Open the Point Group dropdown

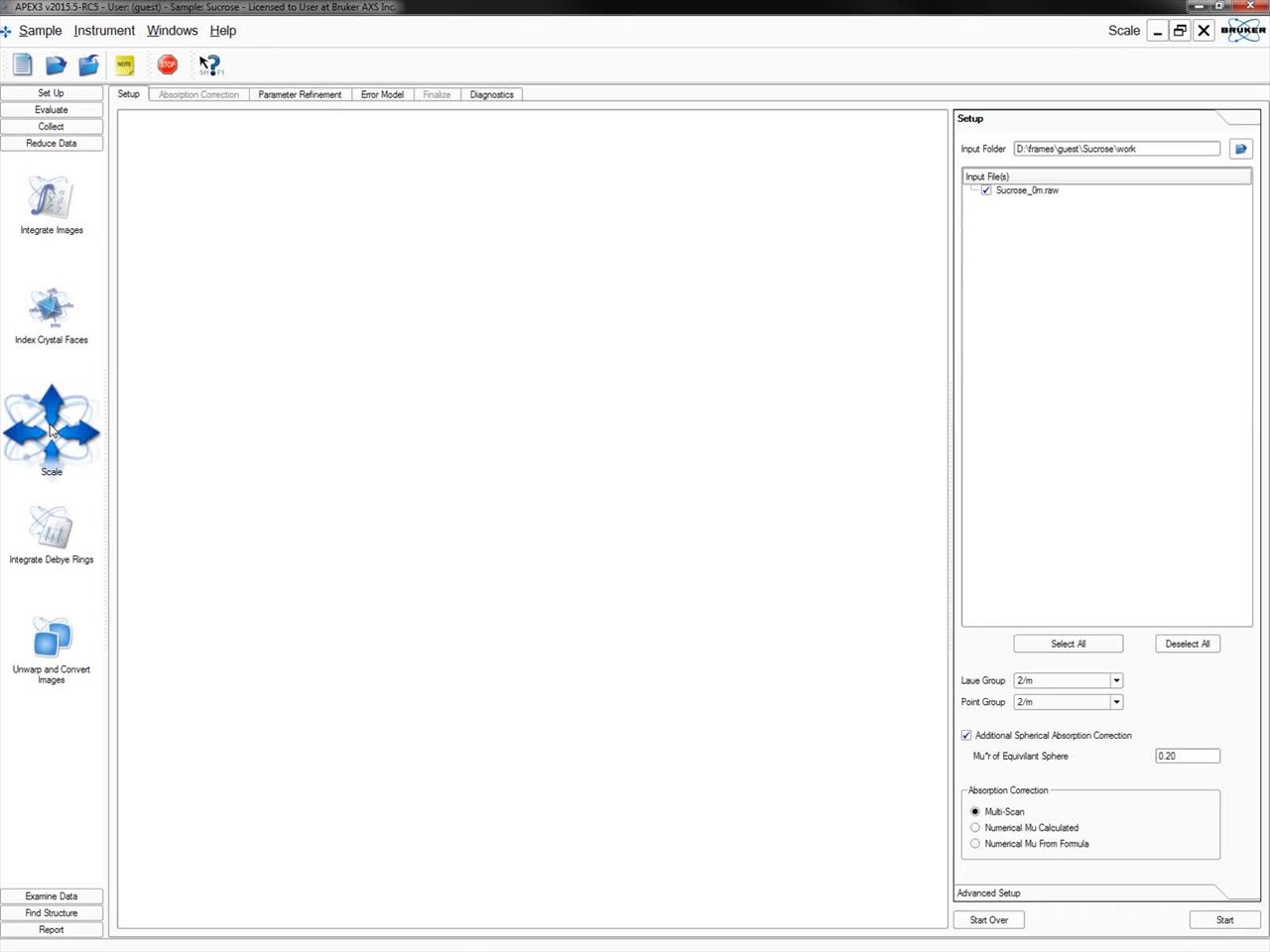1116,702
